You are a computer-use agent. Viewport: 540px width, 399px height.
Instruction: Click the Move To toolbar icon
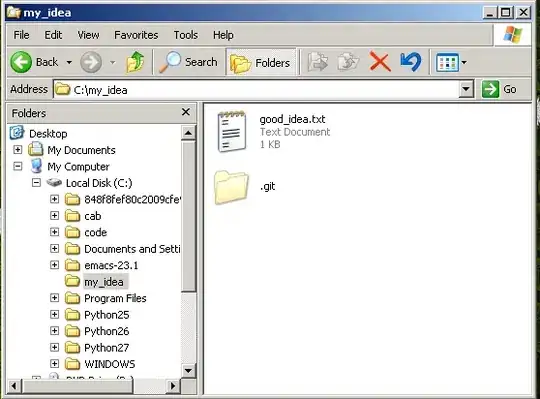(318, 62)
